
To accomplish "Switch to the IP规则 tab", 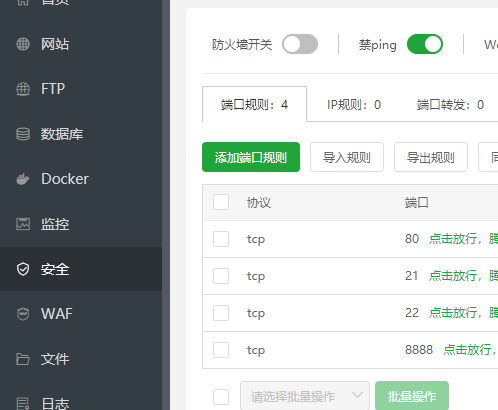I will 354,105.
